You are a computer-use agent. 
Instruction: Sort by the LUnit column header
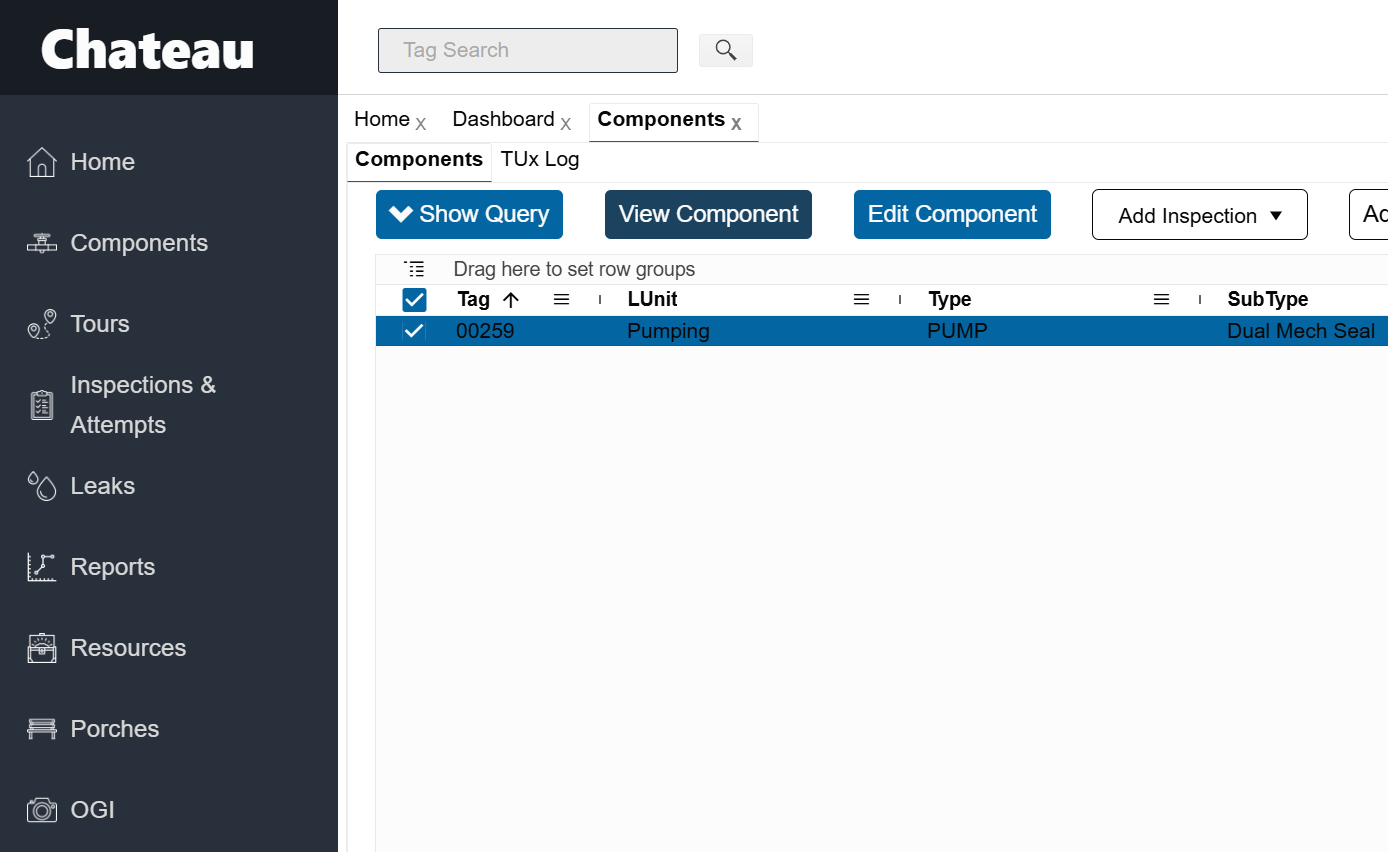(652, 299)
